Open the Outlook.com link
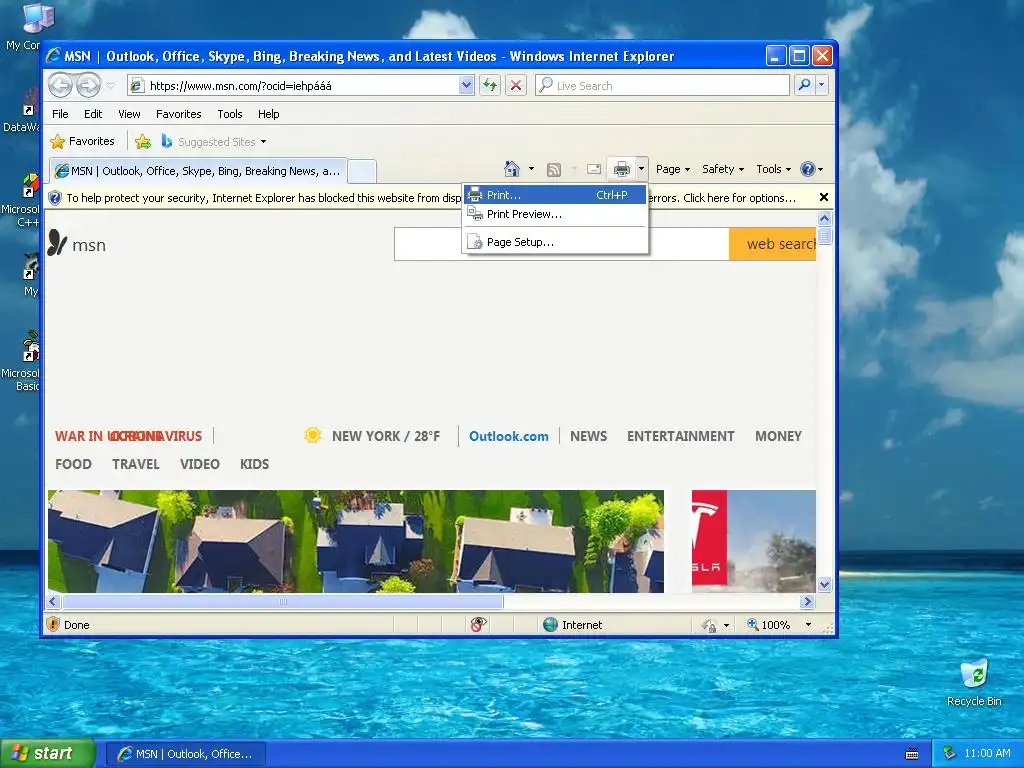The image size is (1024, 768). (508, 436)
